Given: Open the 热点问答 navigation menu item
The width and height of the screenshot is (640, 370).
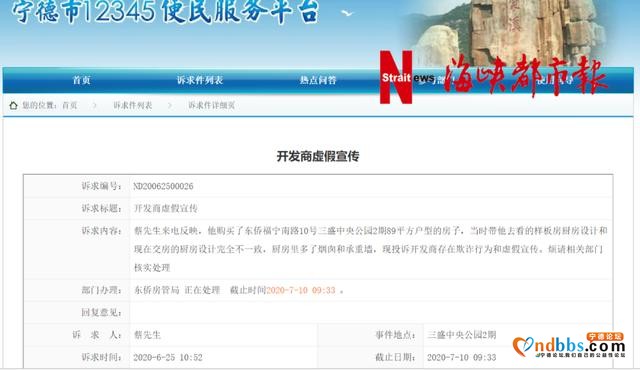Looking at the screenshot, I should point(318,80).
